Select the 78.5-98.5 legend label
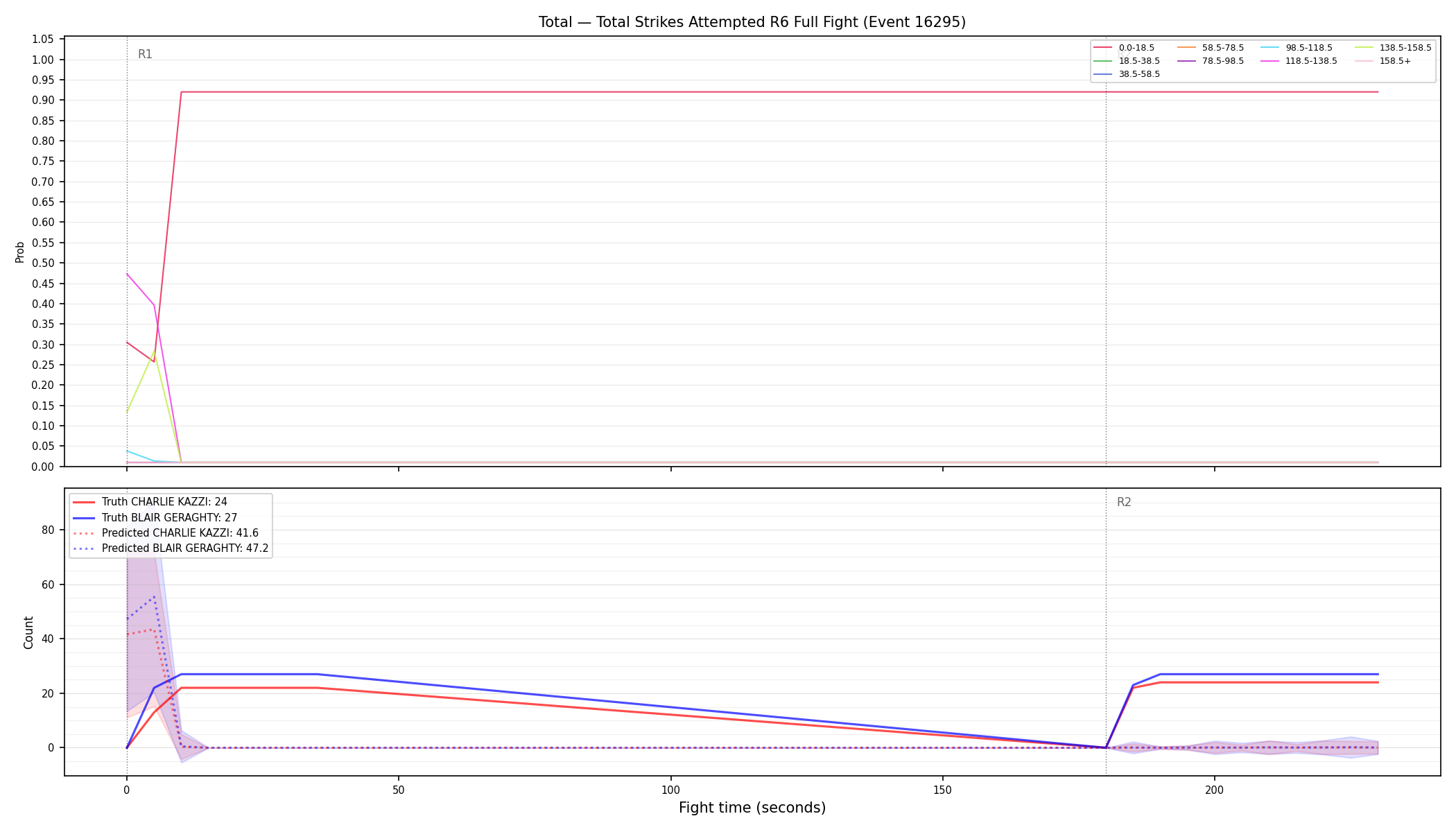 (x=1223, y=61)
